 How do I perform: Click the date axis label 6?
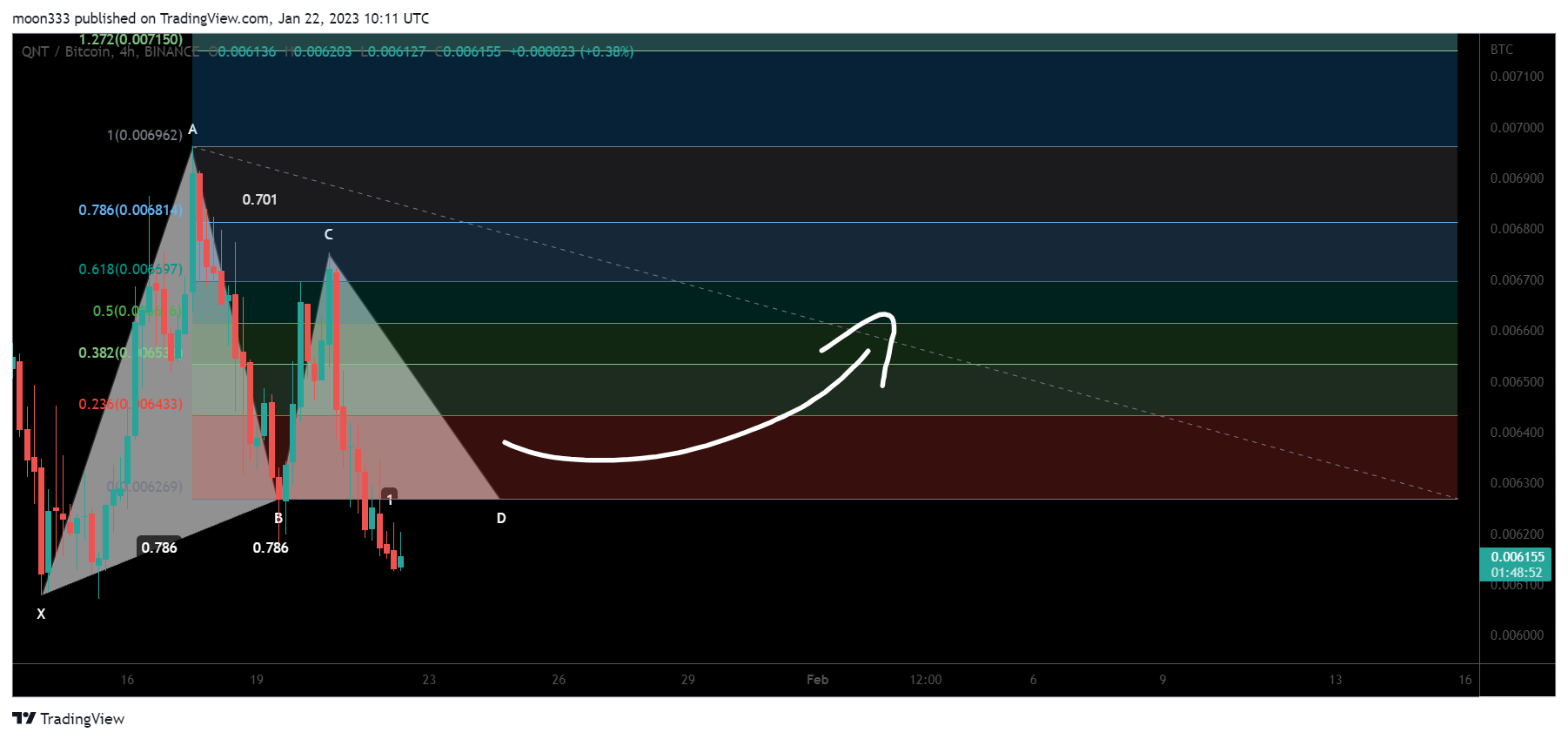pyautogui.click(x=1034, y=680)
